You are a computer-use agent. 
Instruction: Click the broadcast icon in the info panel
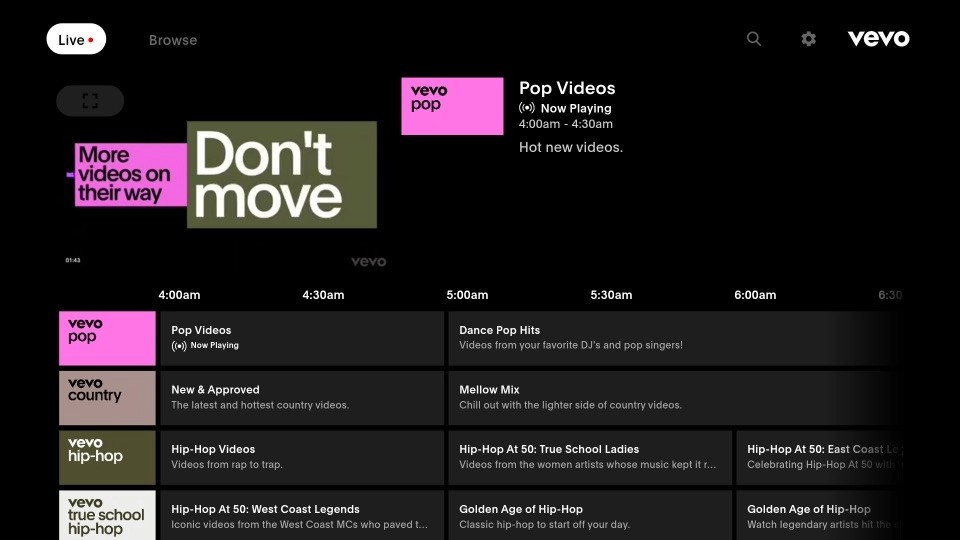click(527, 108)
